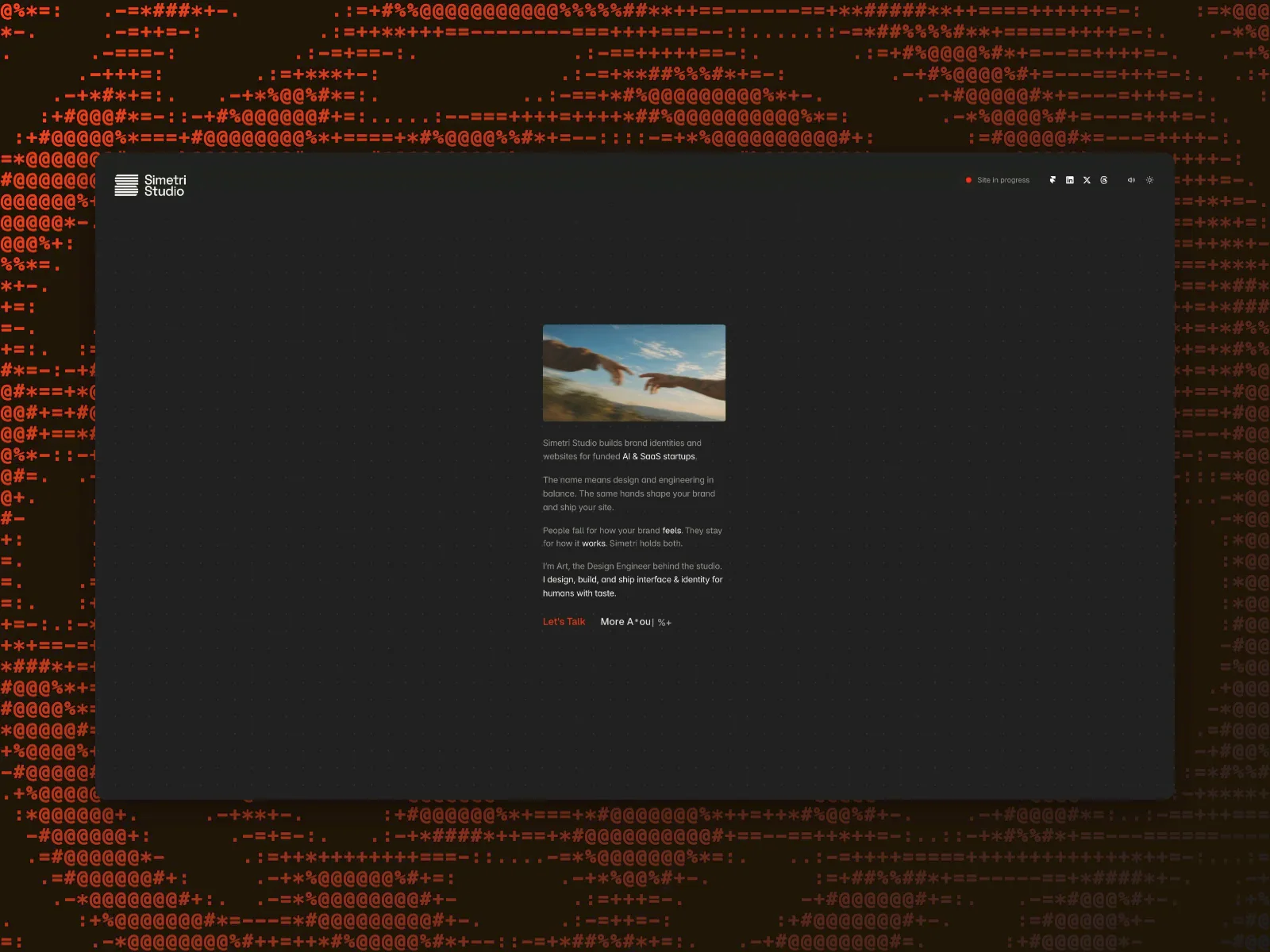Open the X (Twitter) icon link
The image size is (1270, 952).
(x=1087, y=180)
